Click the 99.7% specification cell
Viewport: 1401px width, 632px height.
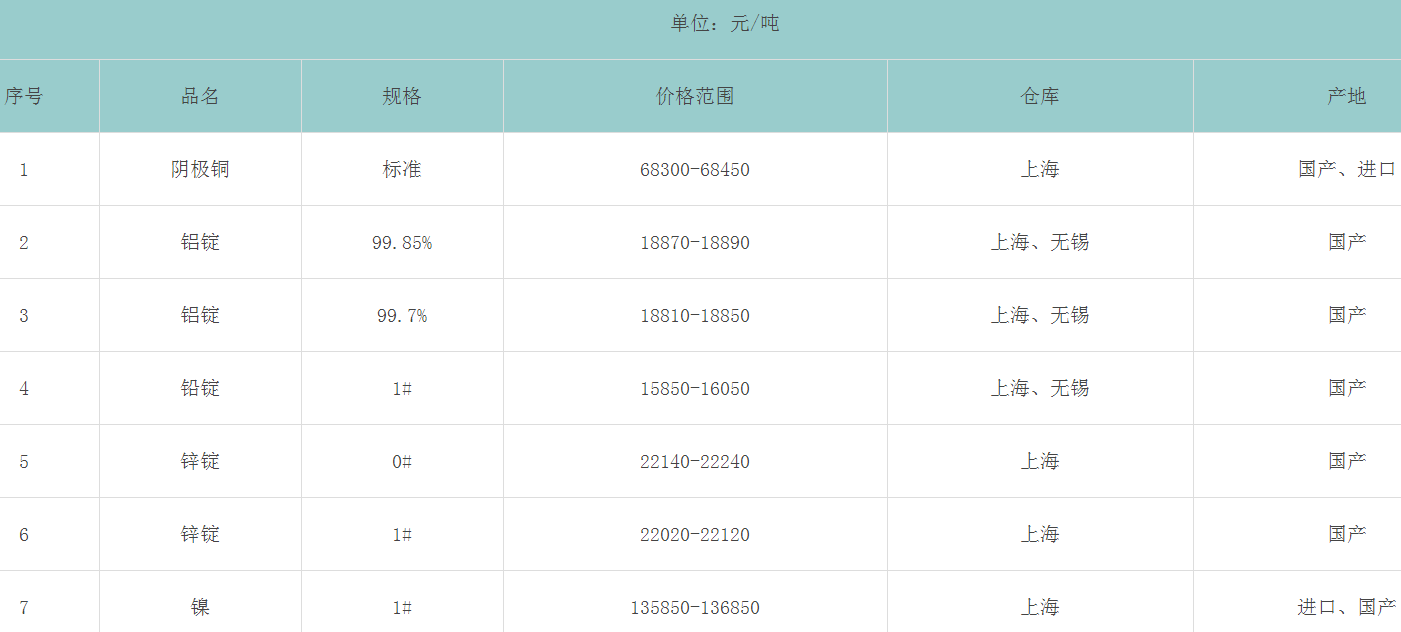click(x=402, y=316)
